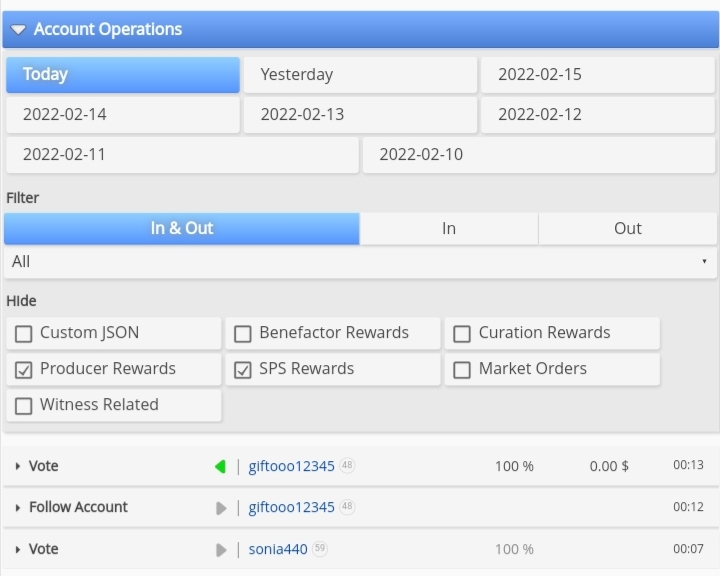720x576 pixels.
Task: Click the reputation badge 59 beside sonia440
Action: pos(320,548)
